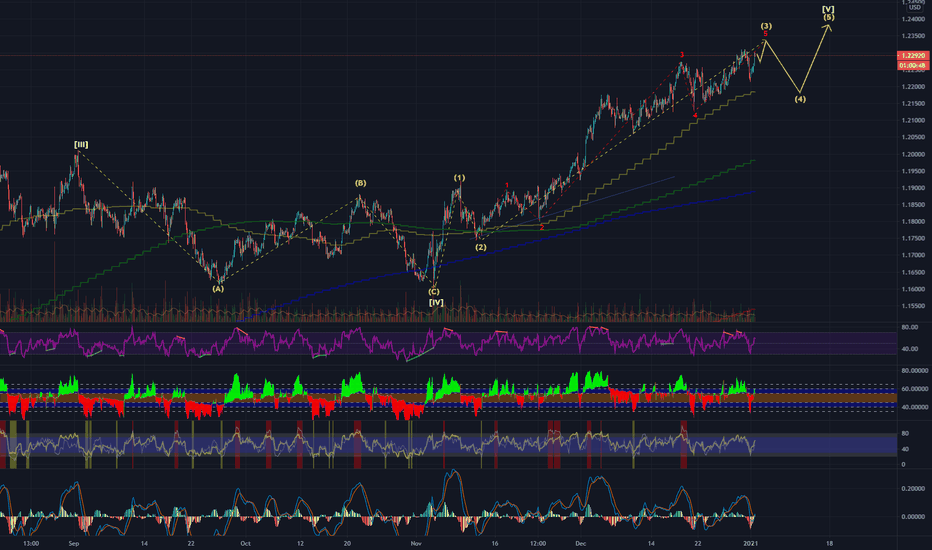The image size is (932, 550).
Task: Click the 60.00000 axis value of the green-red oscillator
Action: [915, 389]
